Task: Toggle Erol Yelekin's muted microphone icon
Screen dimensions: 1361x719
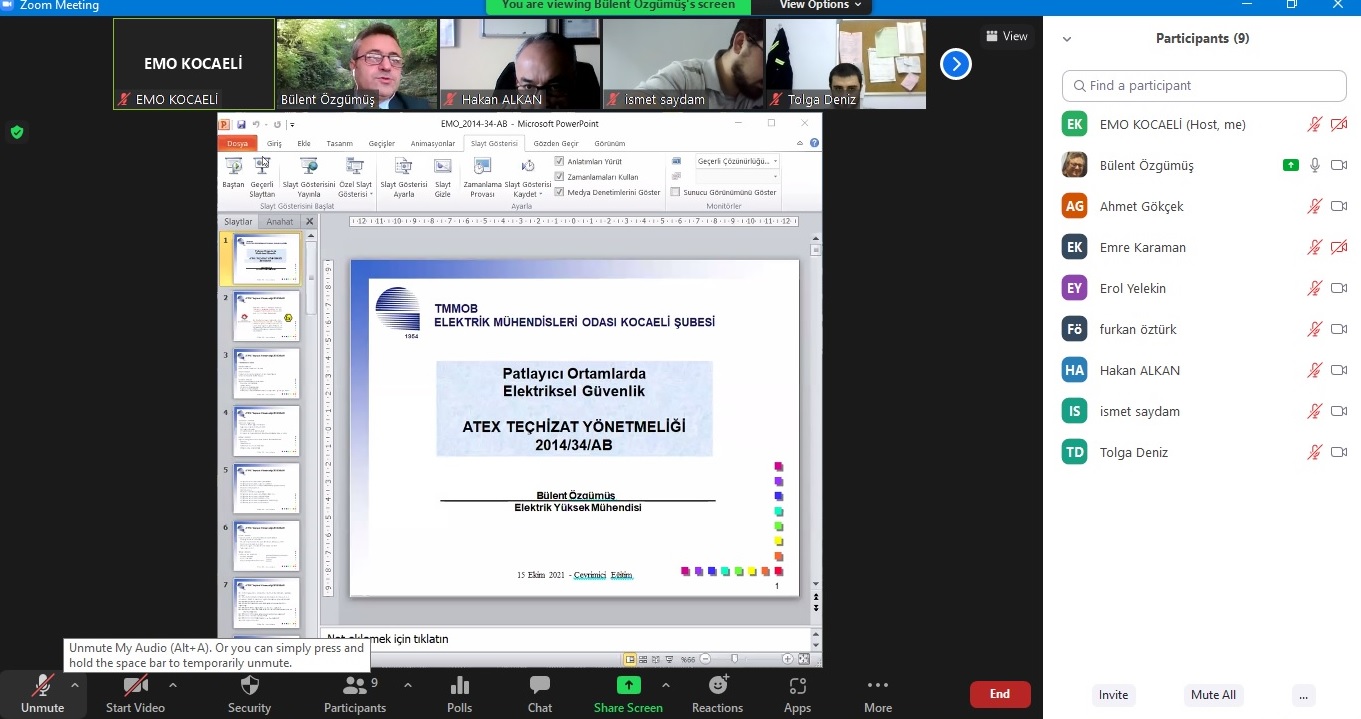Action: coord(1315,288)
